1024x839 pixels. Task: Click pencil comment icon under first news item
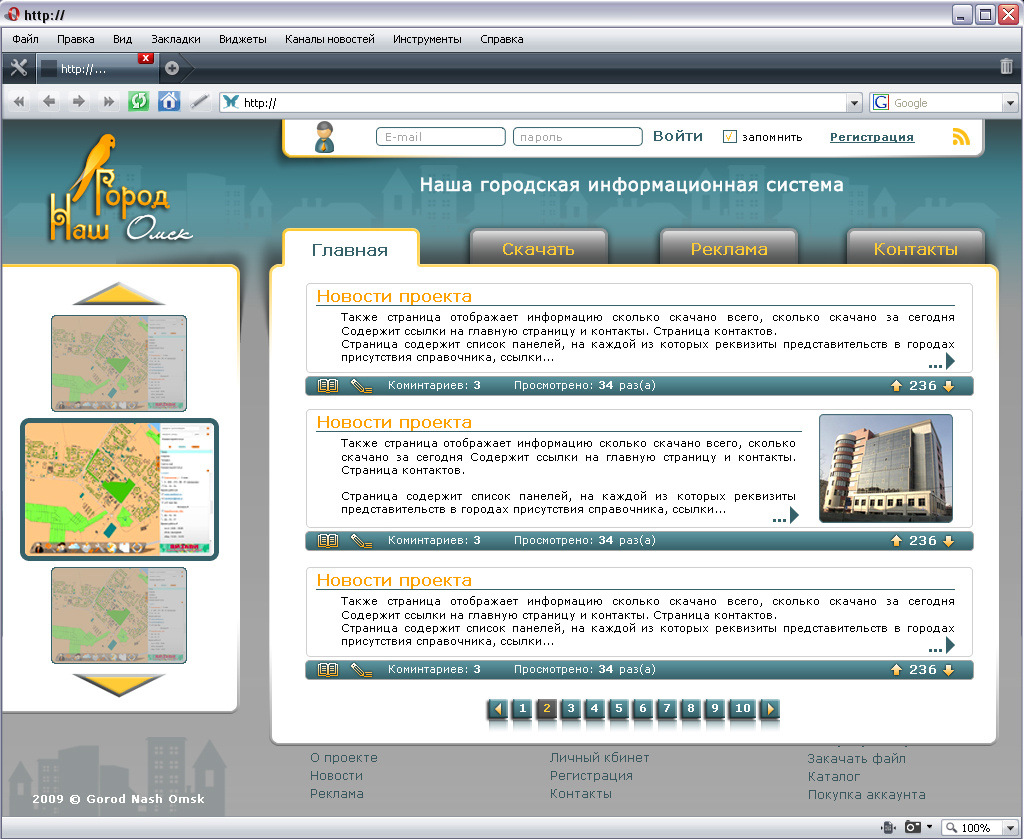(x=361, y=386)
